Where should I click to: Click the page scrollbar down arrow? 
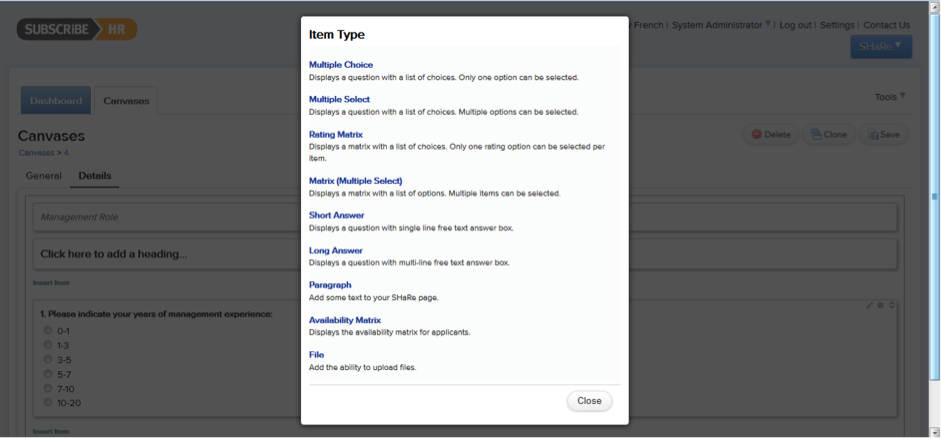click(935, 432)
